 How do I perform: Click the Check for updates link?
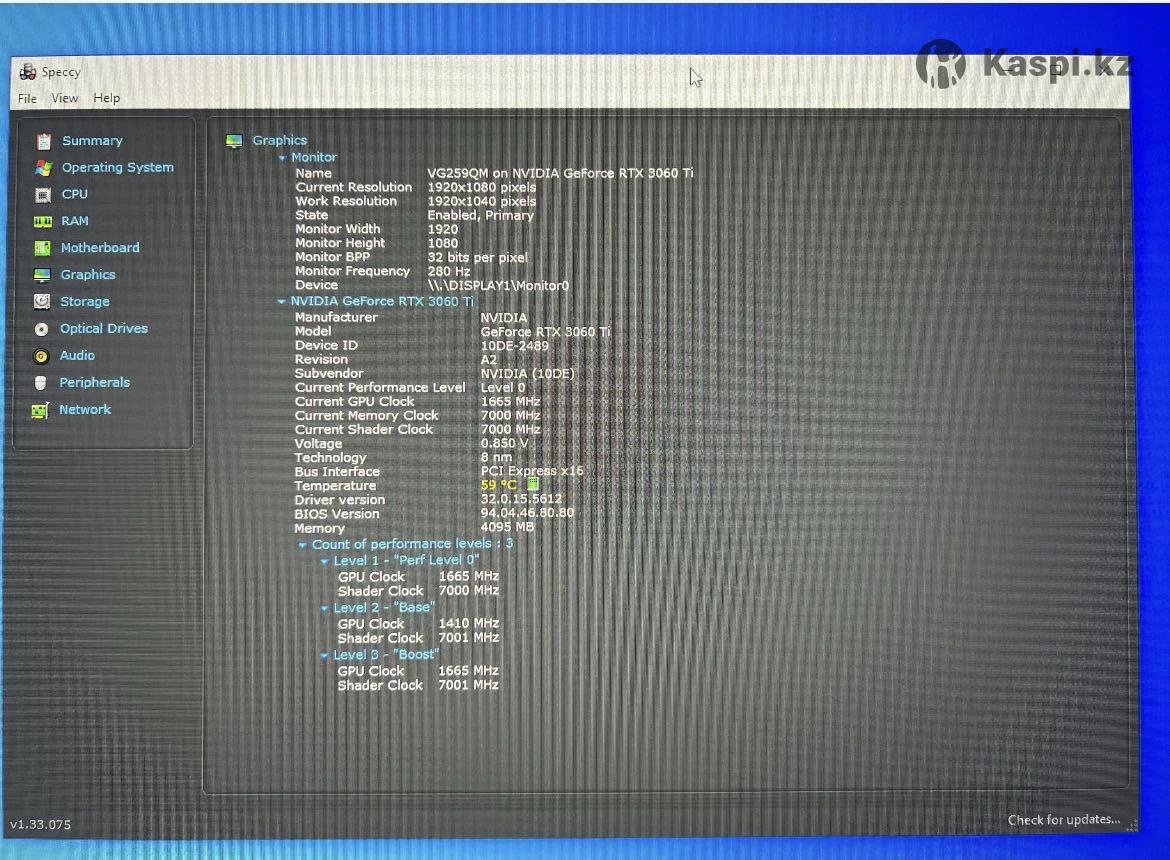(1063, 820)
